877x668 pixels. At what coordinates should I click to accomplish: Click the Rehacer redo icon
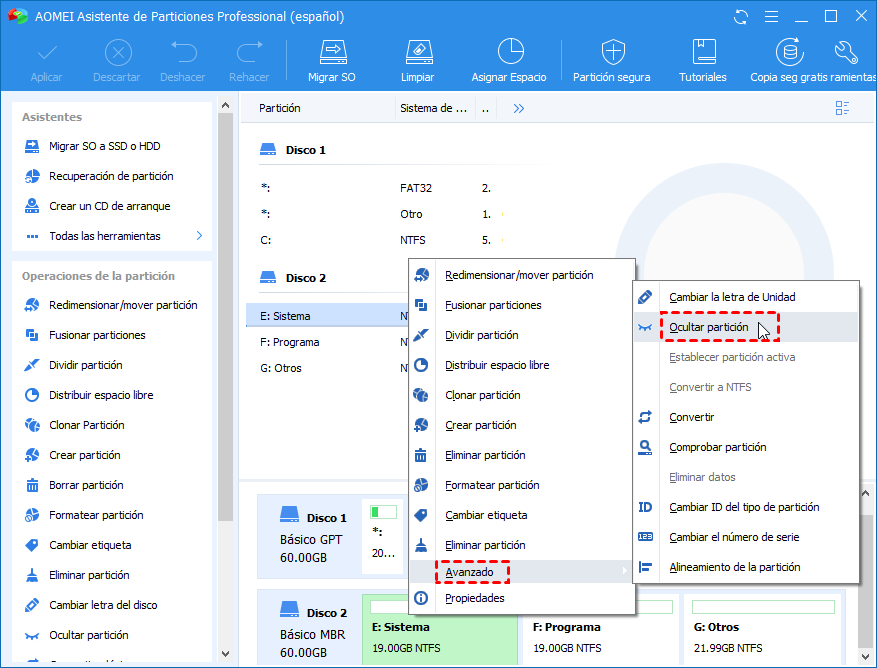point(249,53)
